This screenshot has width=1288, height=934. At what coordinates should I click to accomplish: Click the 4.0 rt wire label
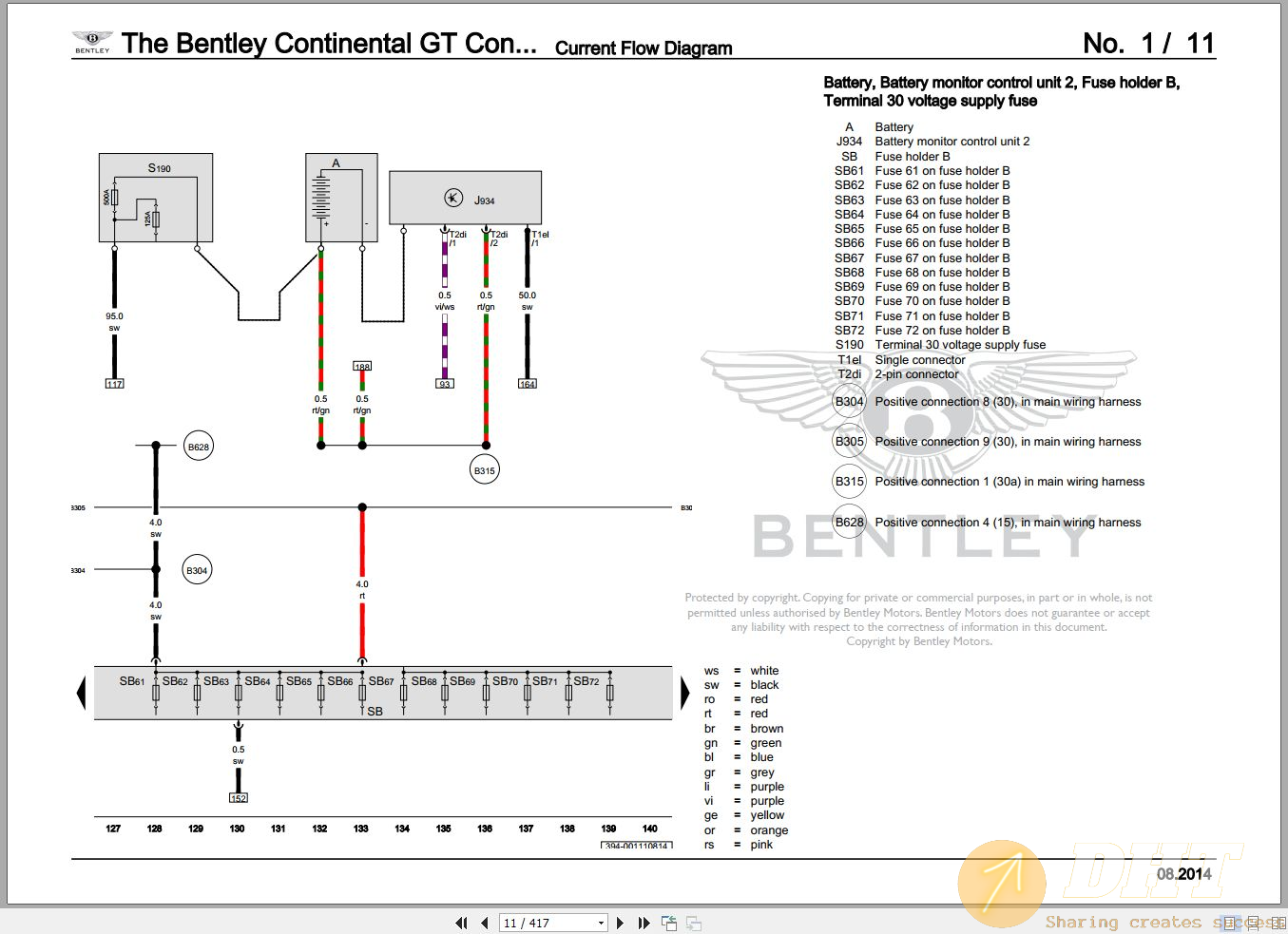coord(362,590)
